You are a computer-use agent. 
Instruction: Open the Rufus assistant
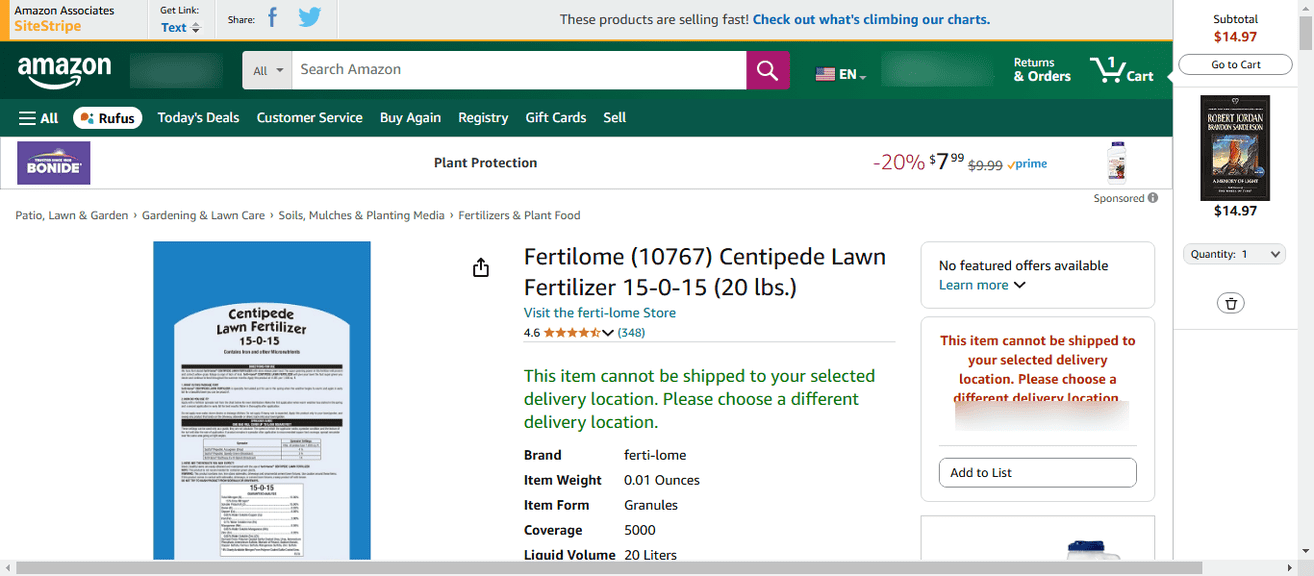107,118
